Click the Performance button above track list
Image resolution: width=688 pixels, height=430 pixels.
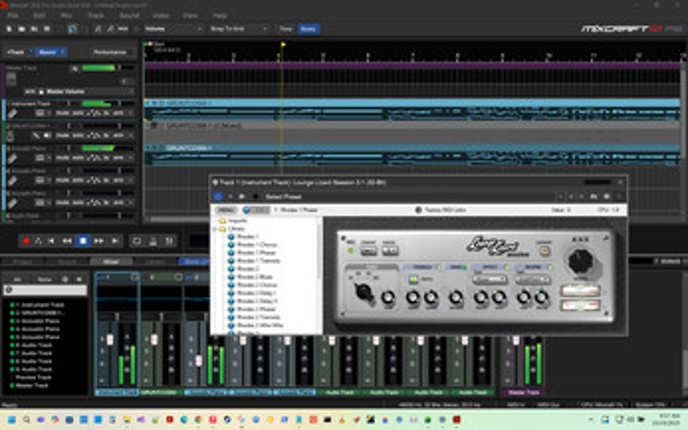pos(109,51)
